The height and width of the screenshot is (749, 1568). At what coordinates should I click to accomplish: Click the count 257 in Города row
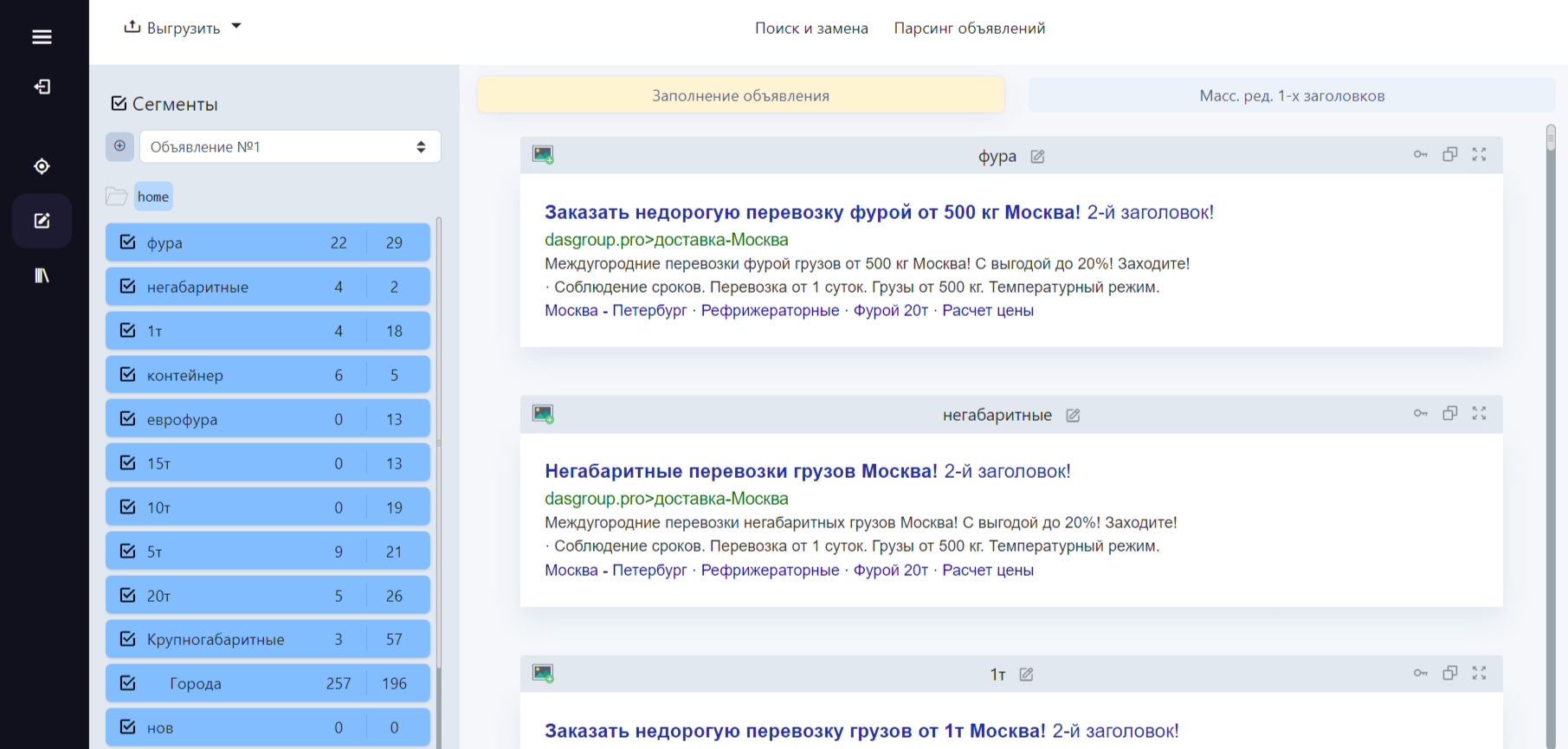click(x=339, y=683)
